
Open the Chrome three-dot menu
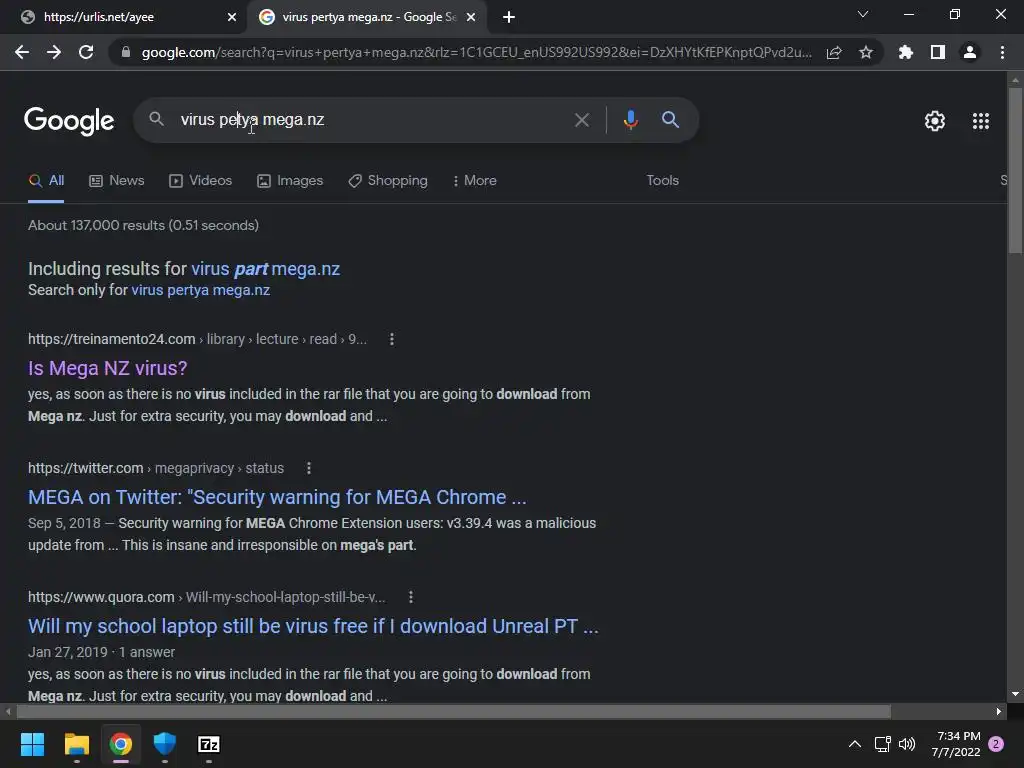pyautogui.click(x=1002, y=52)
